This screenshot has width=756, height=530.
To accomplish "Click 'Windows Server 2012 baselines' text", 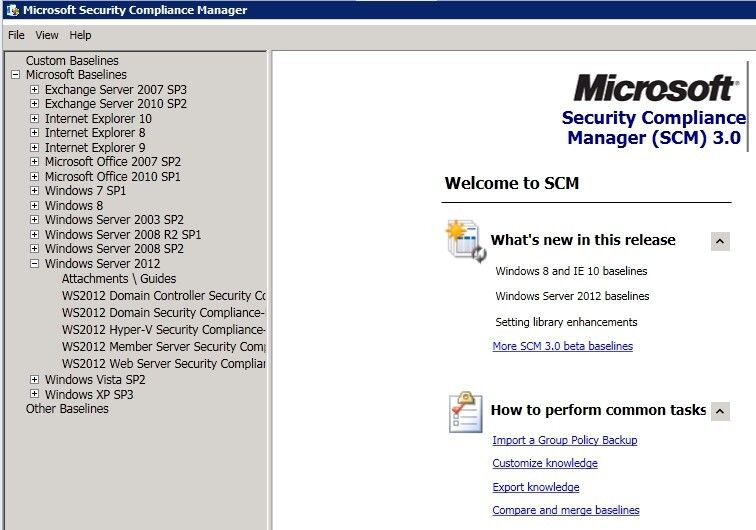I will [572, 296].
